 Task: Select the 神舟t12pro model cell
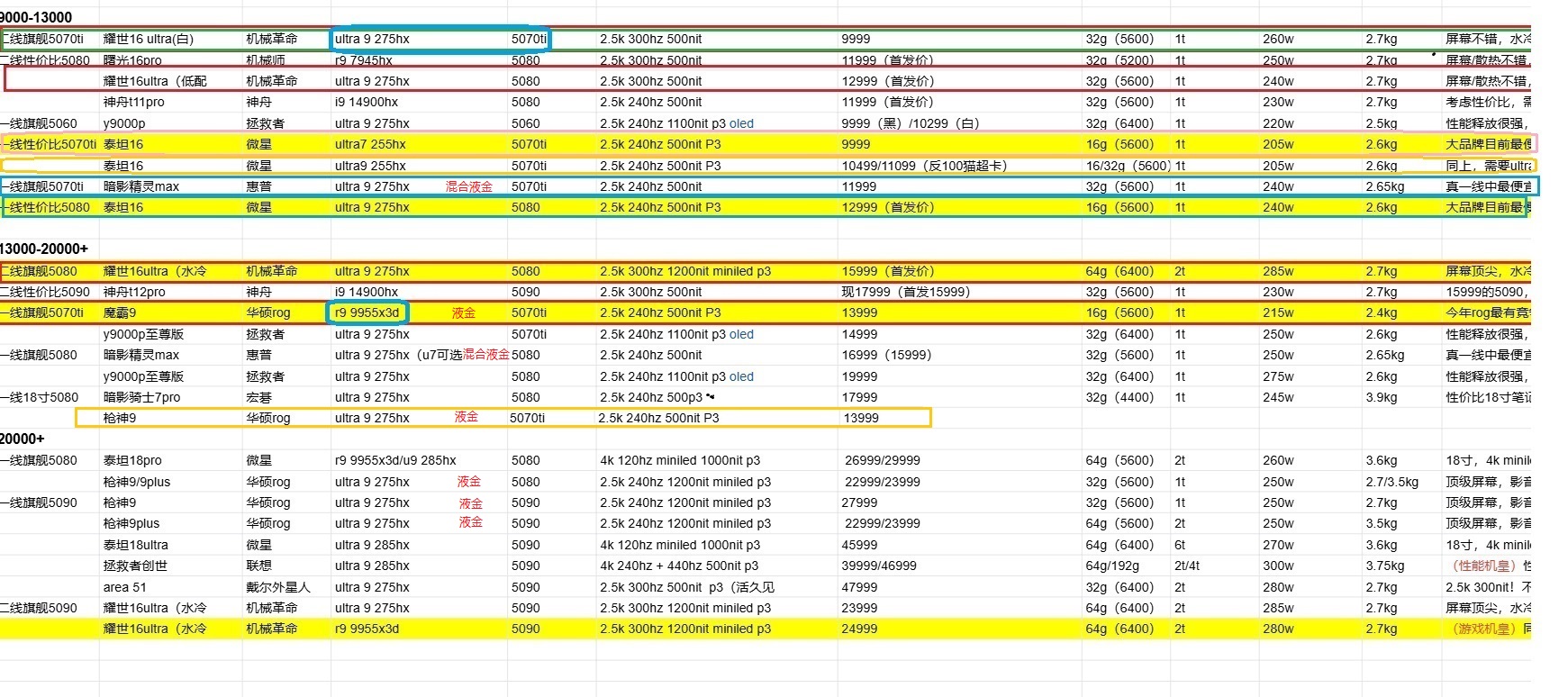pos(133,292)
